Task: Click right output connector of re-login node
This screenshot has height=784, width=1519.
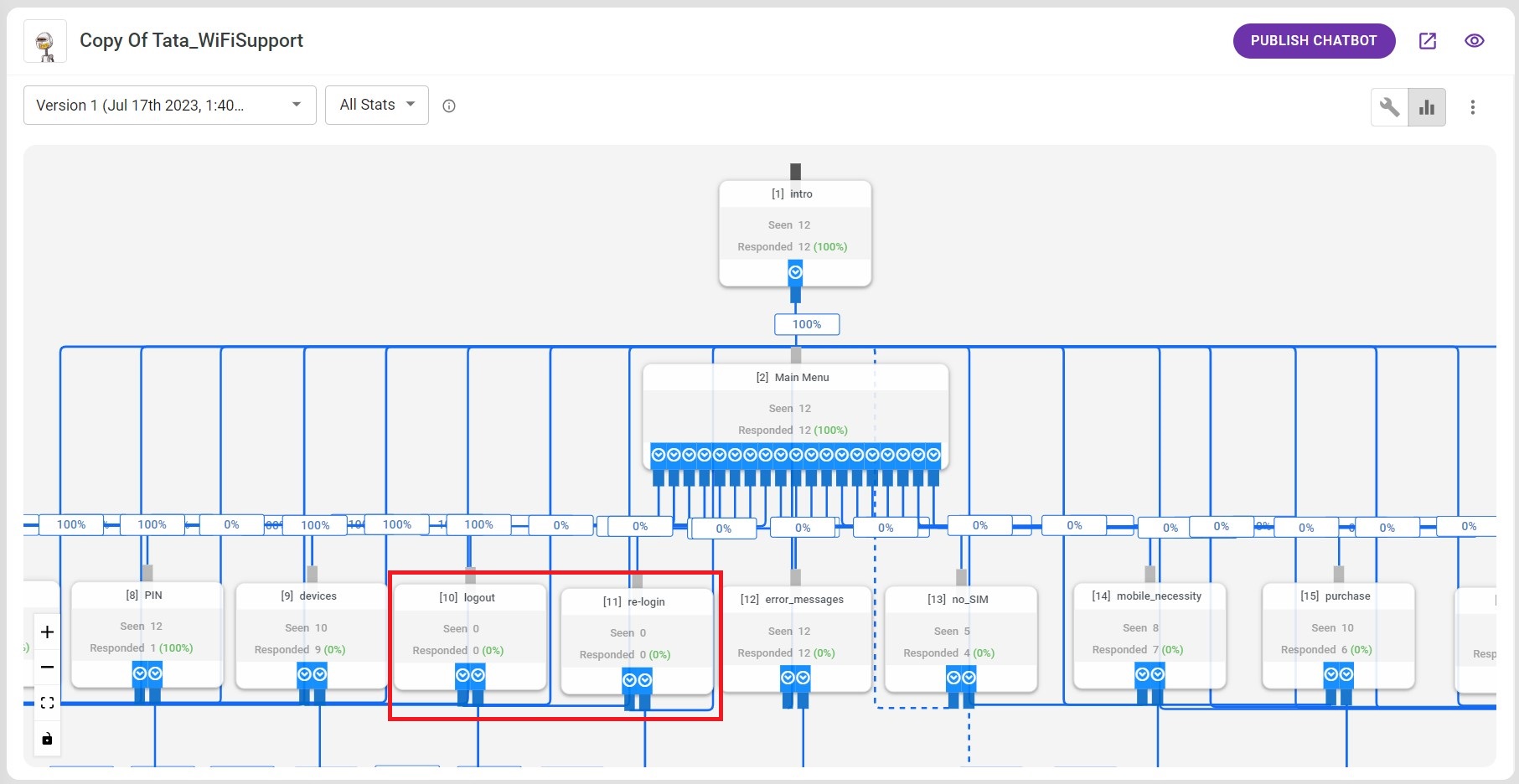Action: (x=644, y=680)
